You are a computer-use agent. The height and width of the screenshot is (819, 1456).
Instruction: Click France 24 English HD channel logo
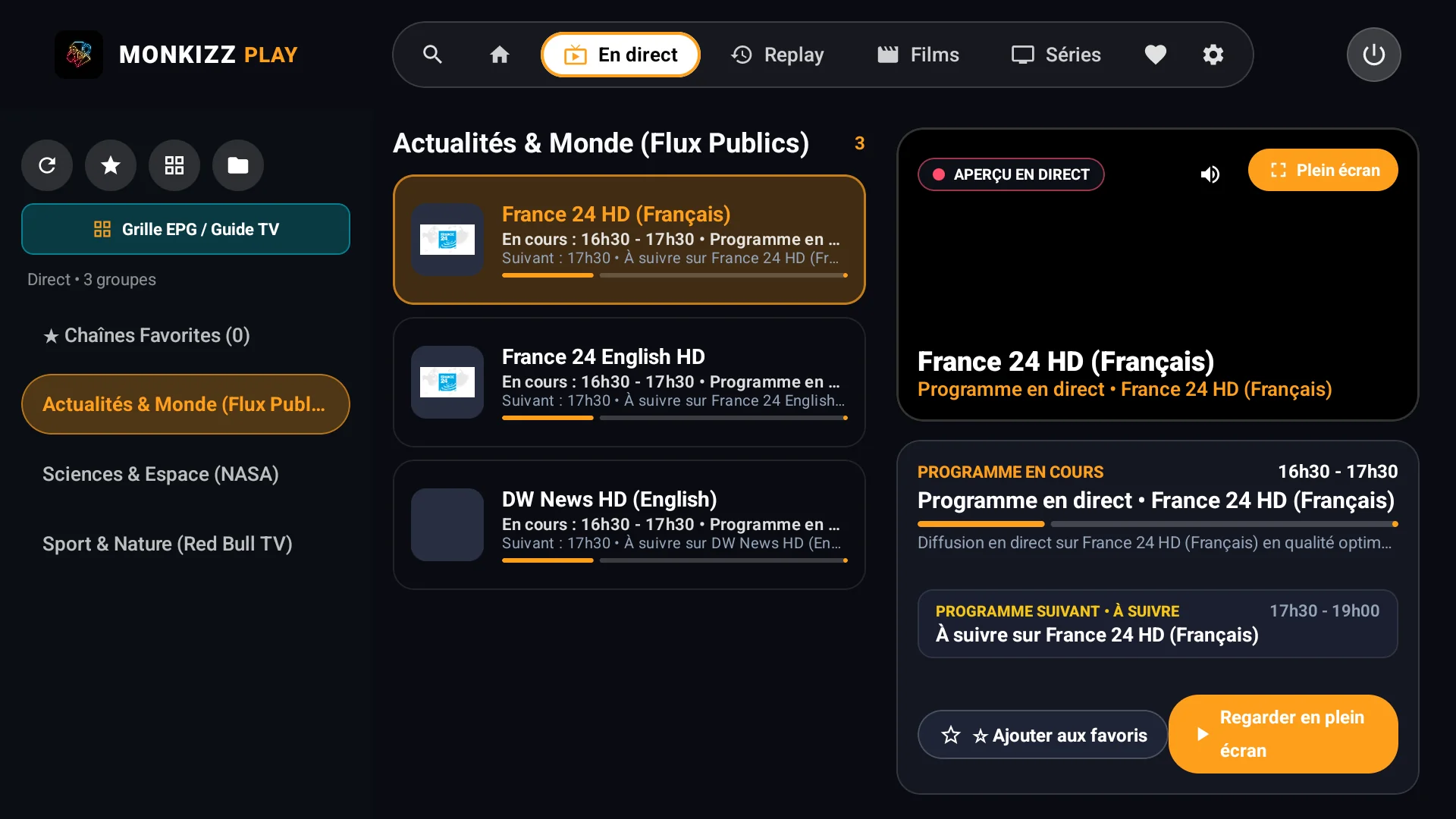pyautogui.click(x=447, y=382)
